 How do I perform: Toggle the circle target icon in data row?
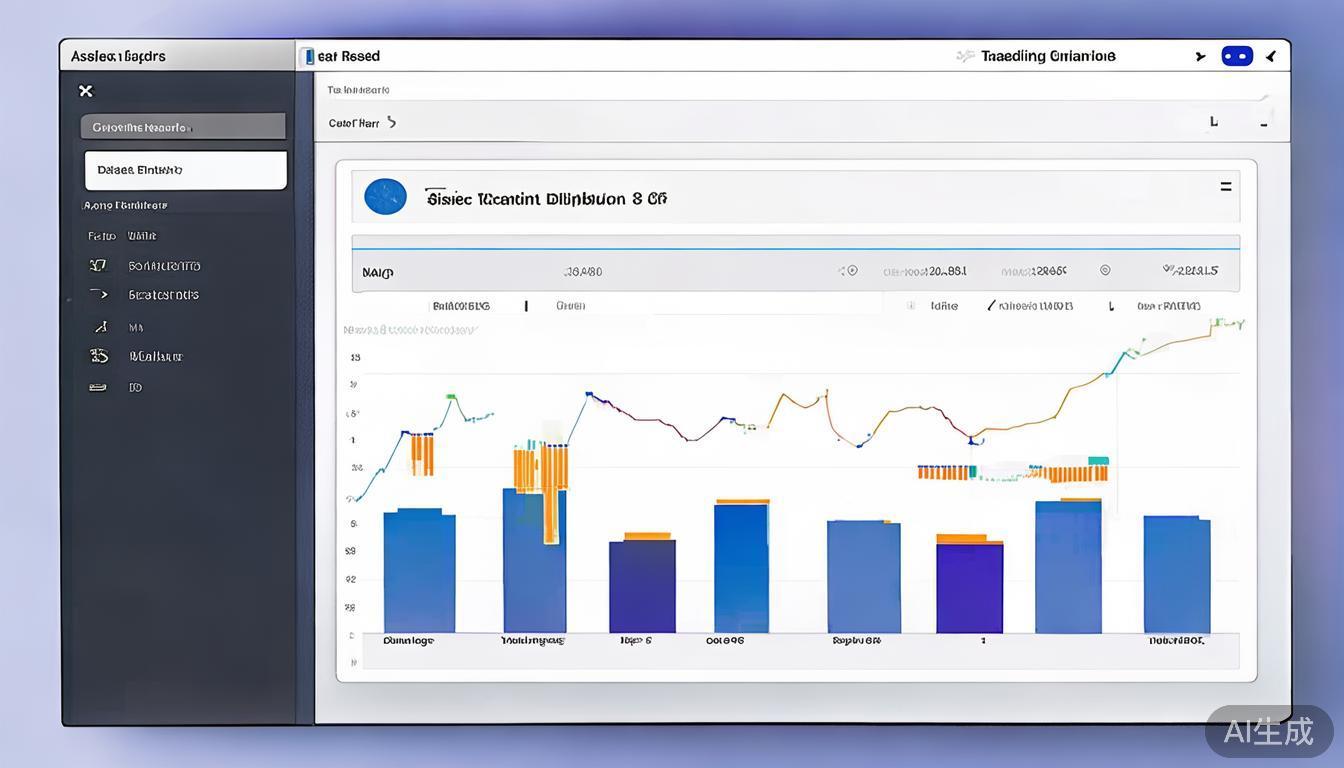tap(1105, 270)
